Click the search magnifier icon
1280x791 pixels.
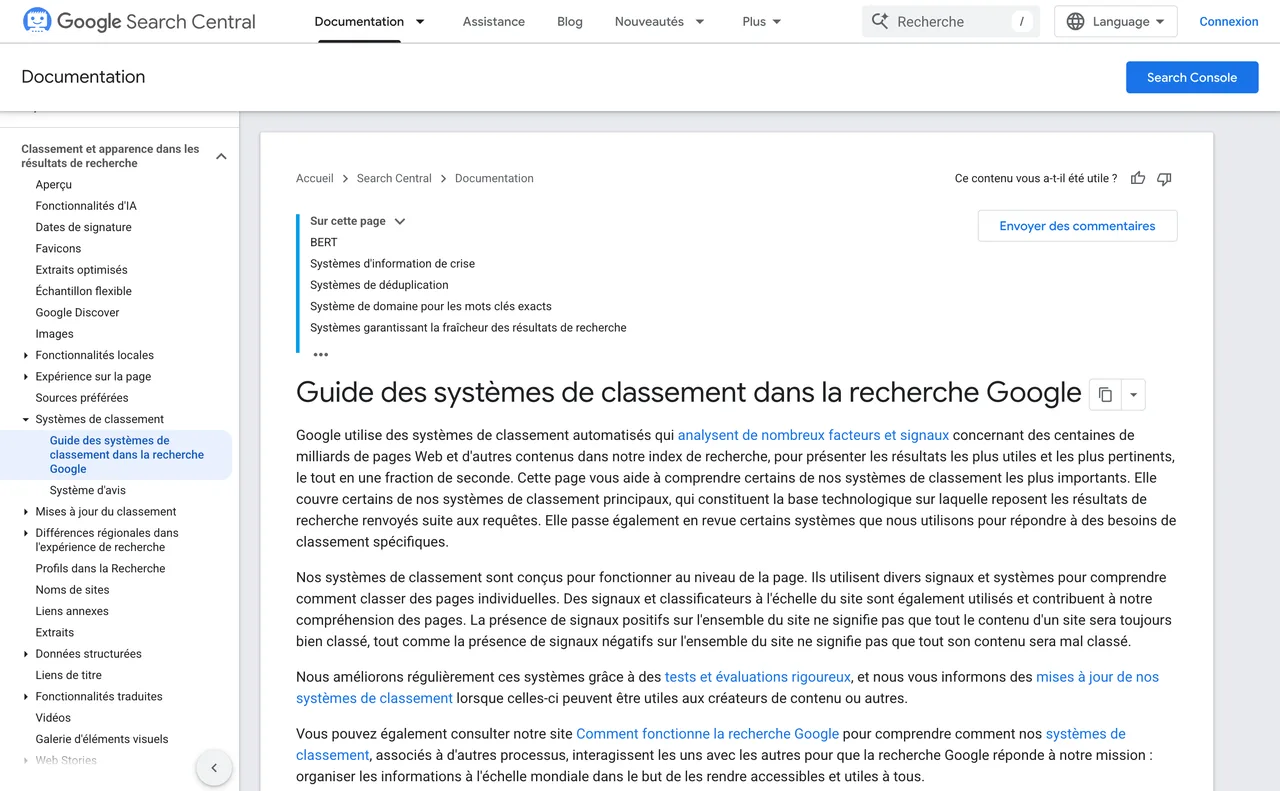coord(880,21)
